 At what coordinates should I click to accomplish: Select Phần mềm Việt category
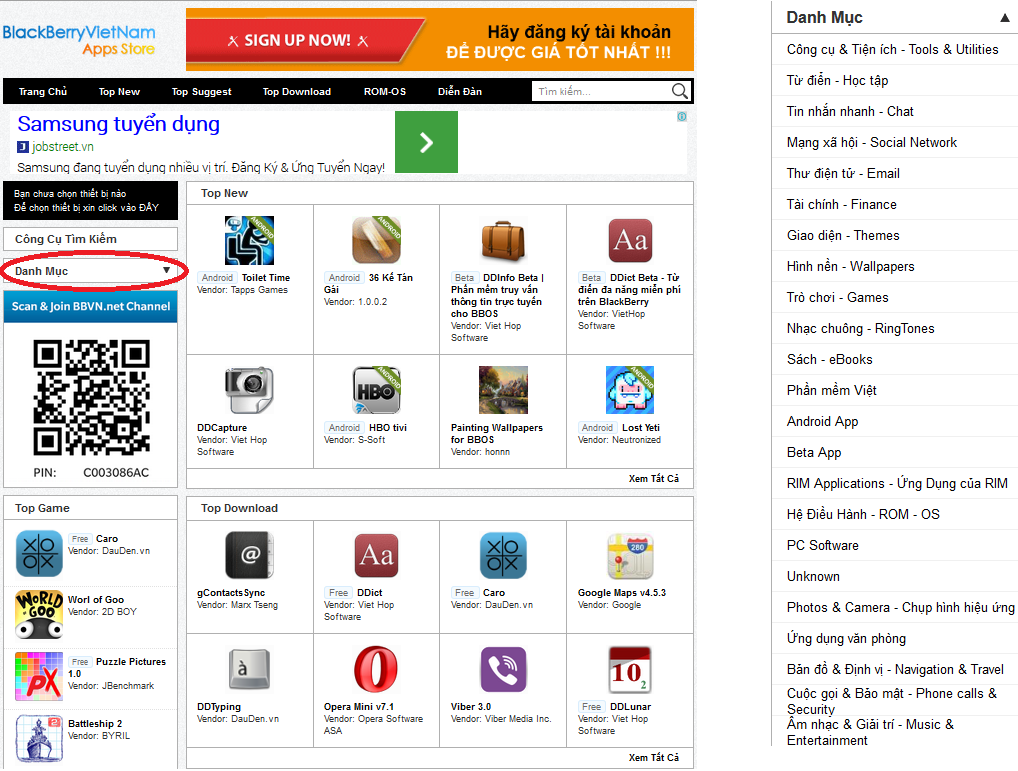pos(895,390)
